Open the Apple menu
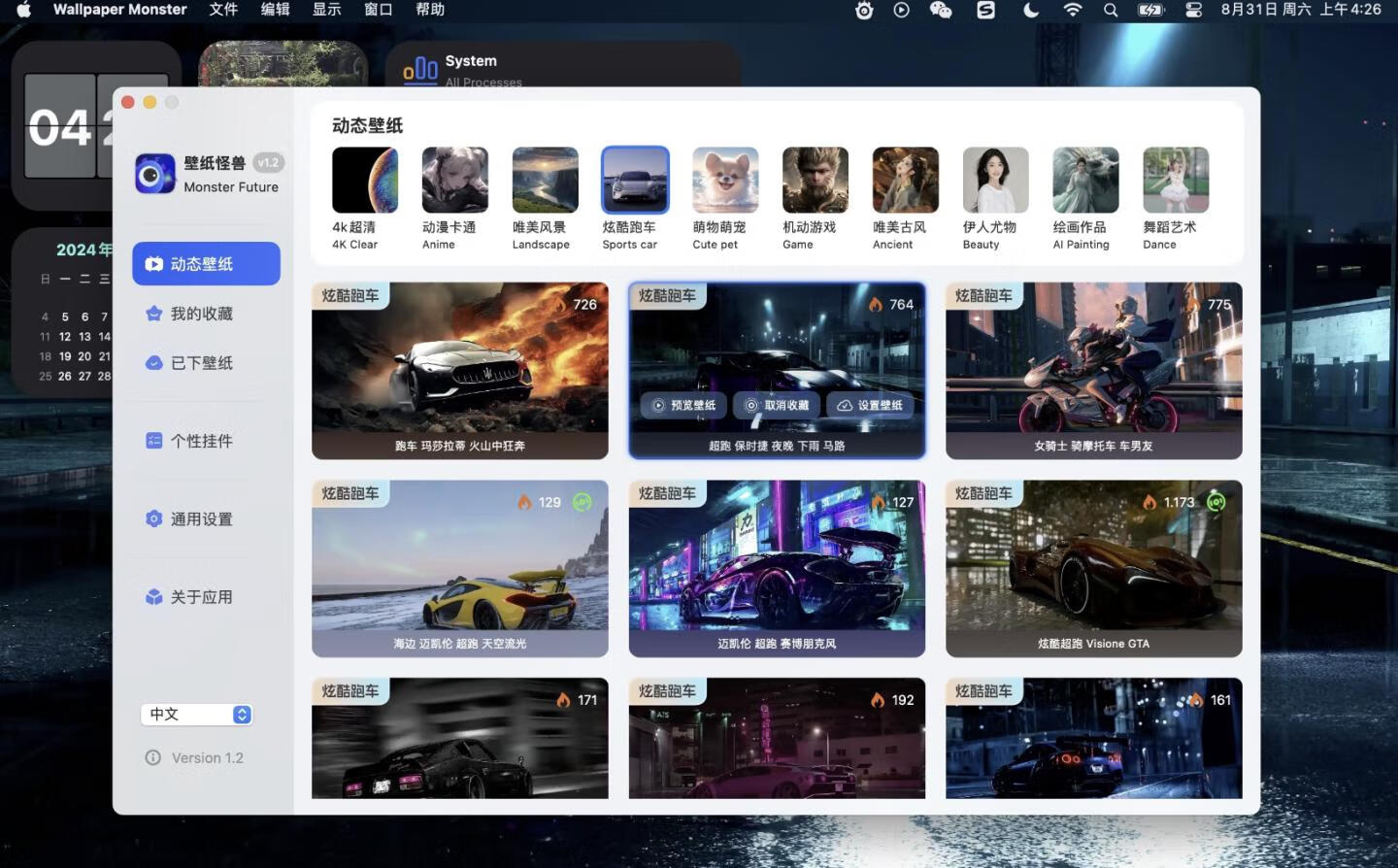This screenshot has width=1398, height=868. point(24,10)
